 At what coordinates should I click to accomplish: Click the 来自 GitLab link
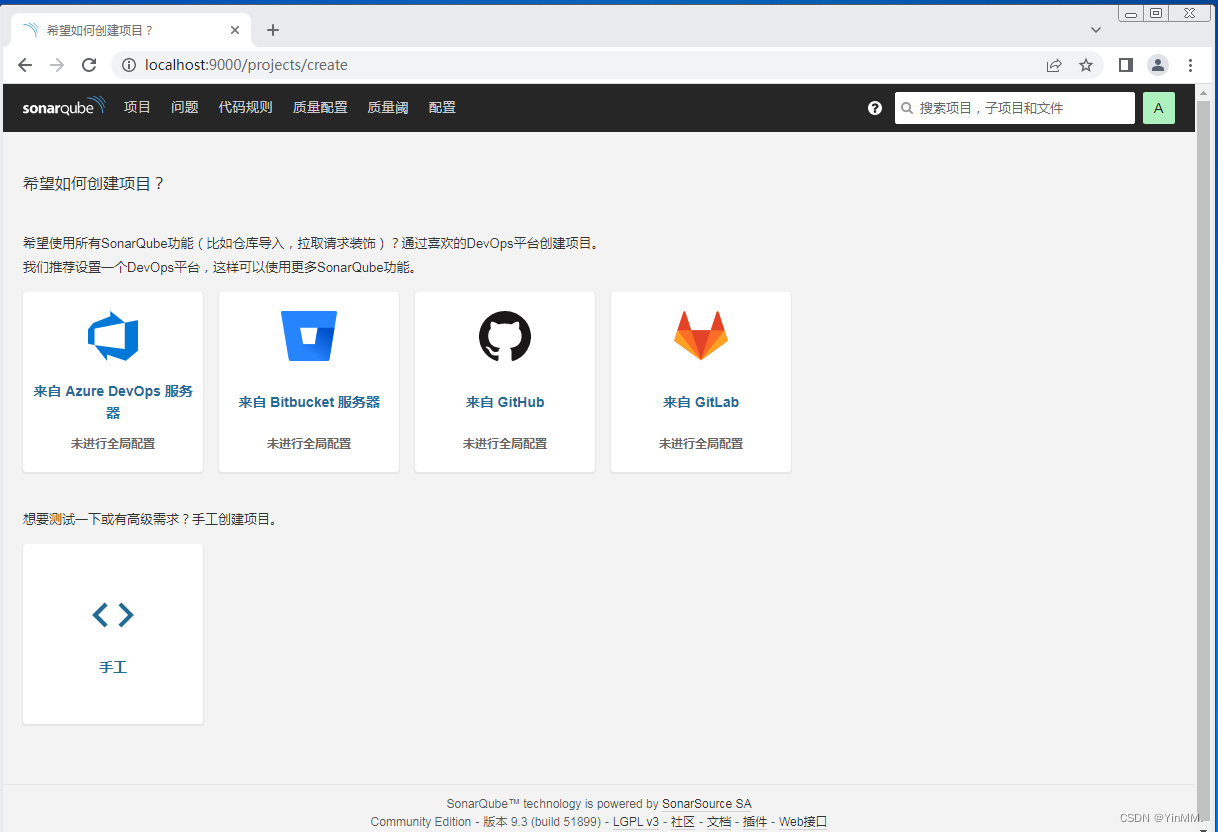(701, 402)
